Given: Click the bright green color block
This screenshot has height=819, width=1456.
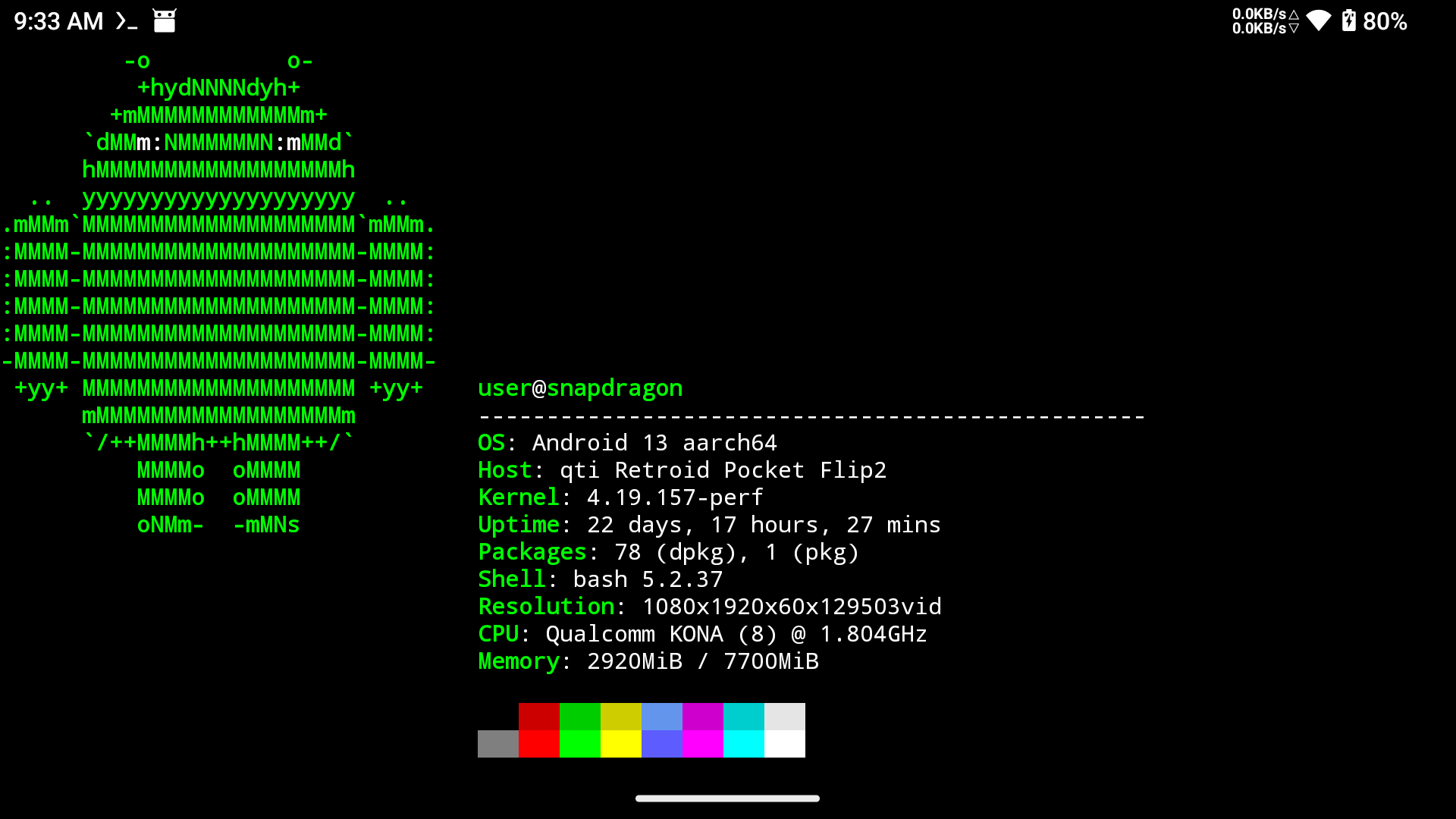Looking at the screenshot, I should tap(580, 744).
